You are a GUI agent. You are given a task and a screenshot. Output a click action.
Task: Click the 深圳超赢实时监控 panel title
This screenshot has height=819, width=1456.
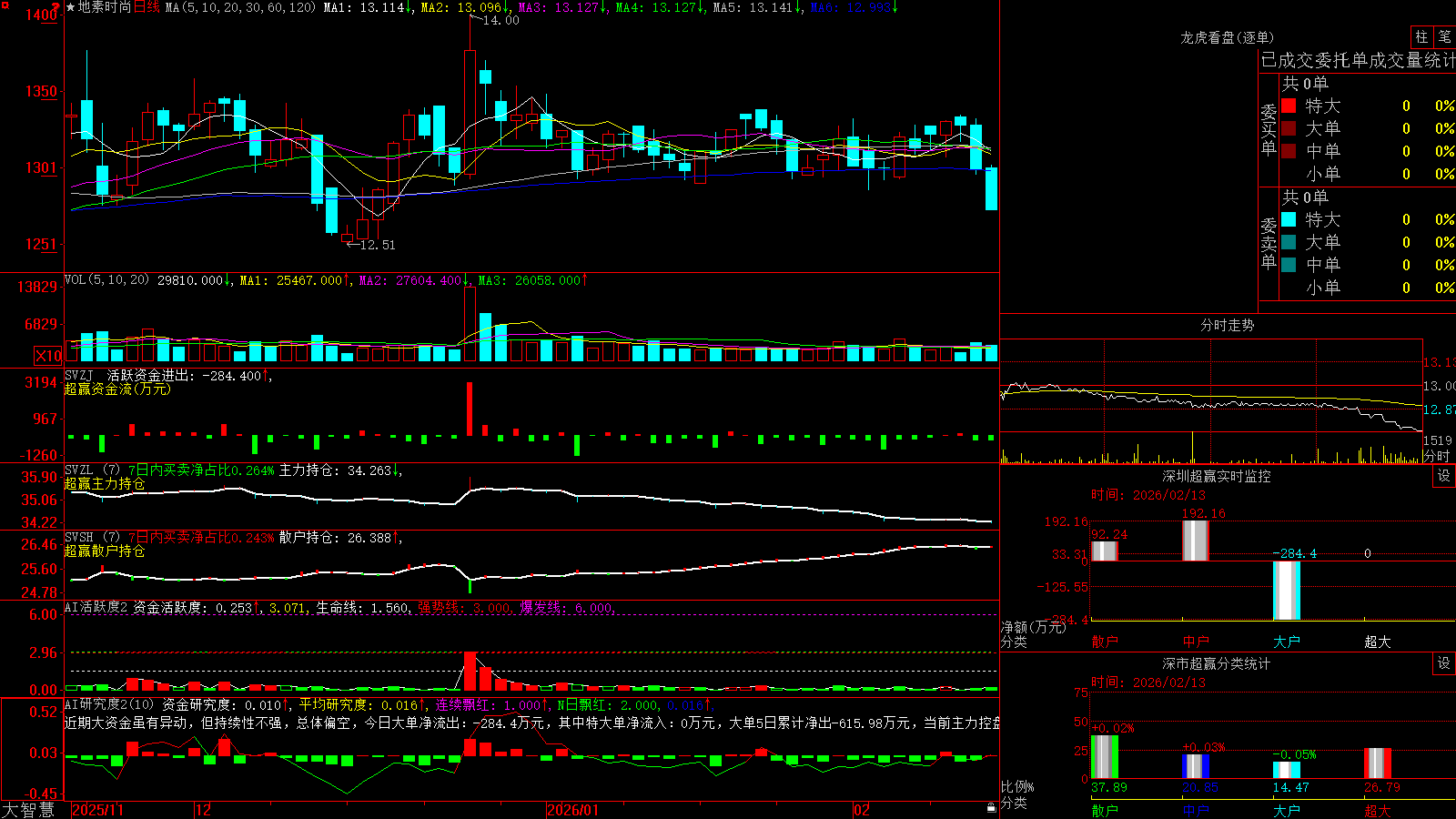coord(1217,476)
